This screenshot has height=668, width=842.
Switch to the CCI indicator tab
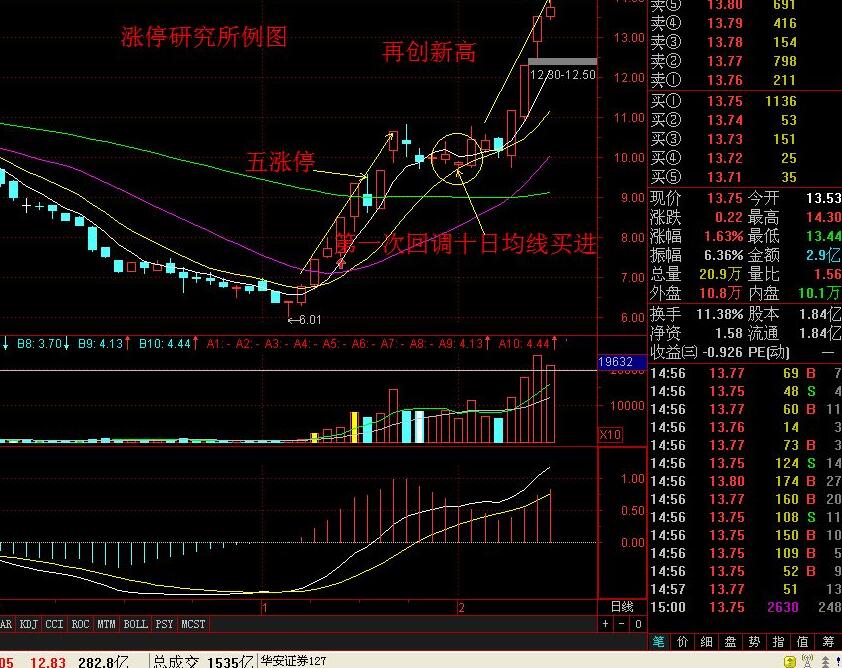[x=54, y=624]
